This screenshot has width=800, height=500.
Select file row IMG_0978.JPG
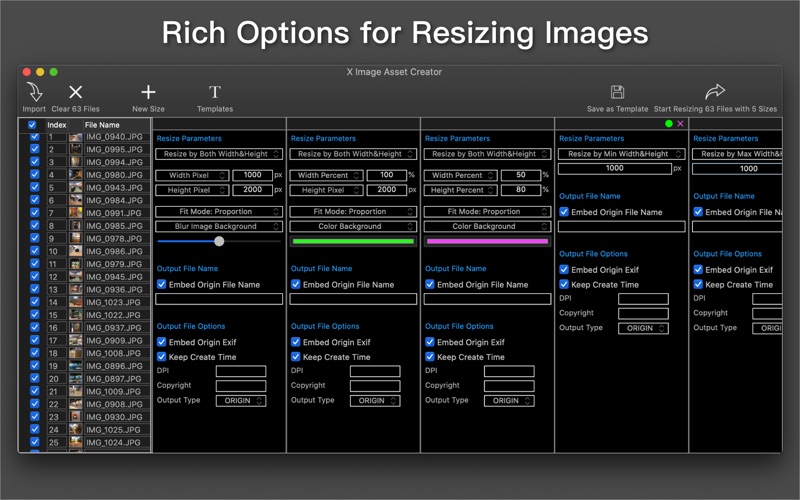point(85,238)
